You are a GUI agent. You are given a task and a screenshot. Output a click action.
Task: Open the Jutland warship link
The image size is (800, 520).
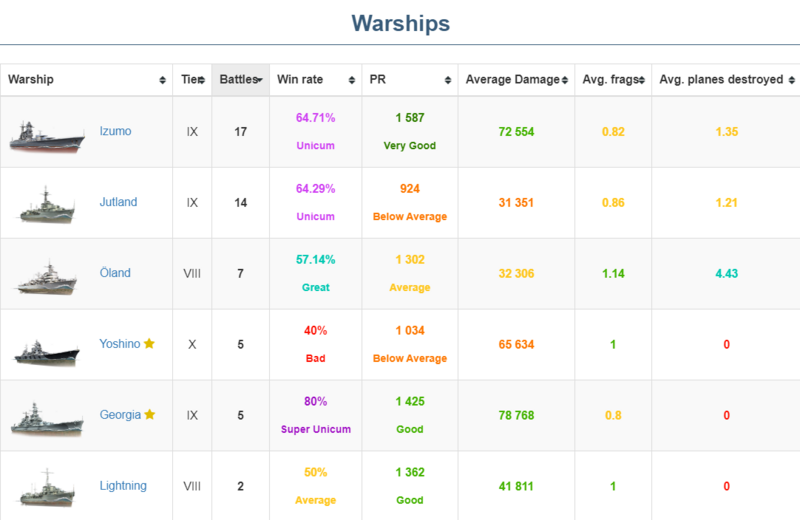(118, 202)
